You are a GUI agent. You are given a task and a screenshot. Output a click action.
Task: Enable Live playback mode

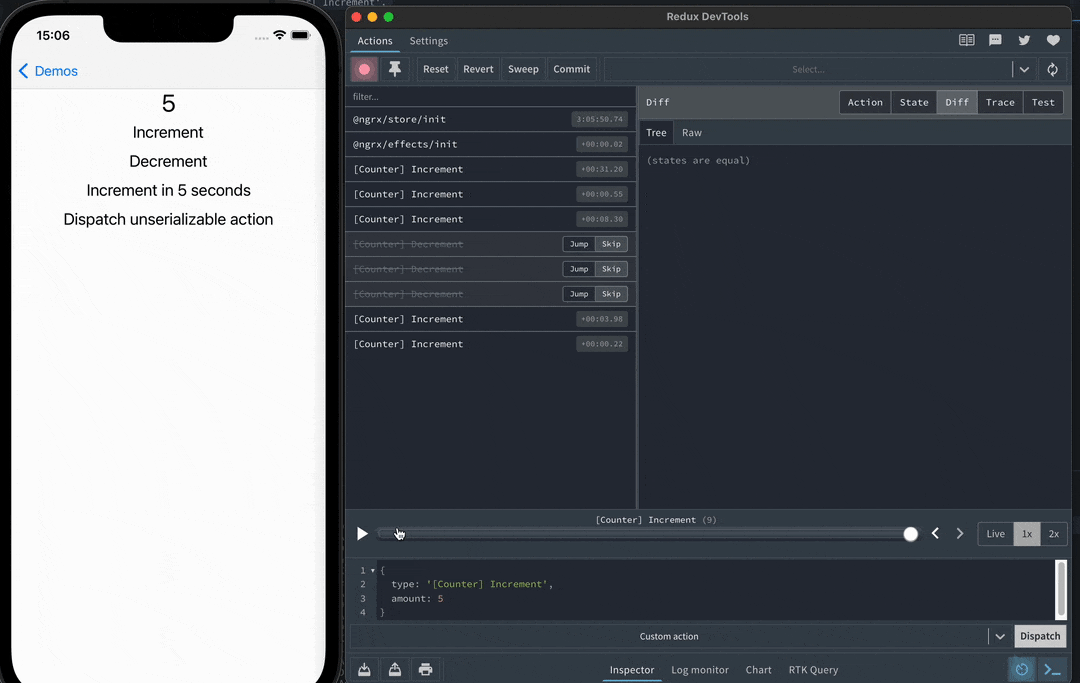coord(995,534)
